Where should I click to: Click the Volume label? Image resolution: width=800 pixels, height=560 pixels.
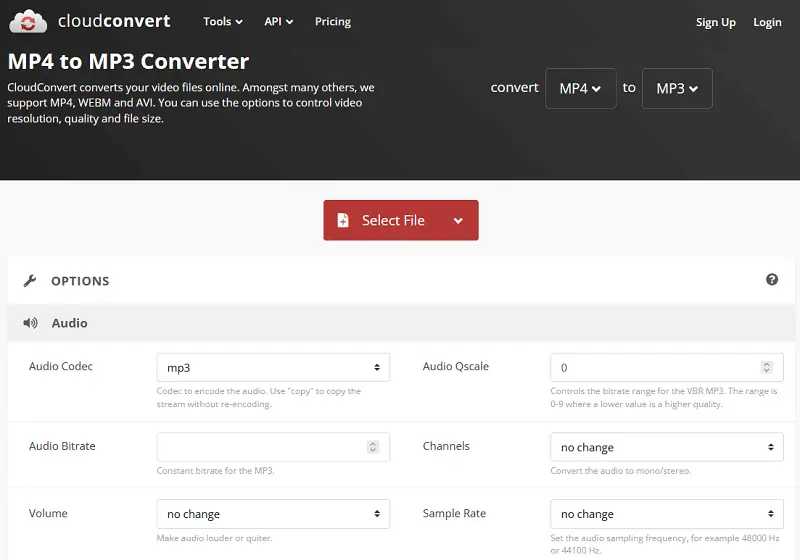click(x=48, y=513)
